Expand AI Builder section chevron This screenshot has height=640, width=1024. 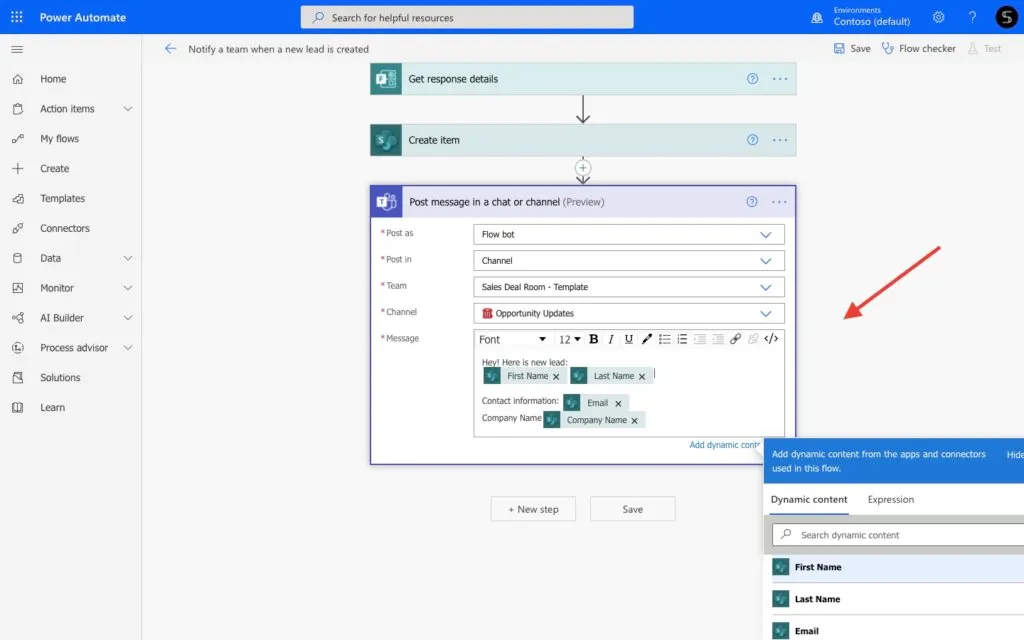[128, 318]
